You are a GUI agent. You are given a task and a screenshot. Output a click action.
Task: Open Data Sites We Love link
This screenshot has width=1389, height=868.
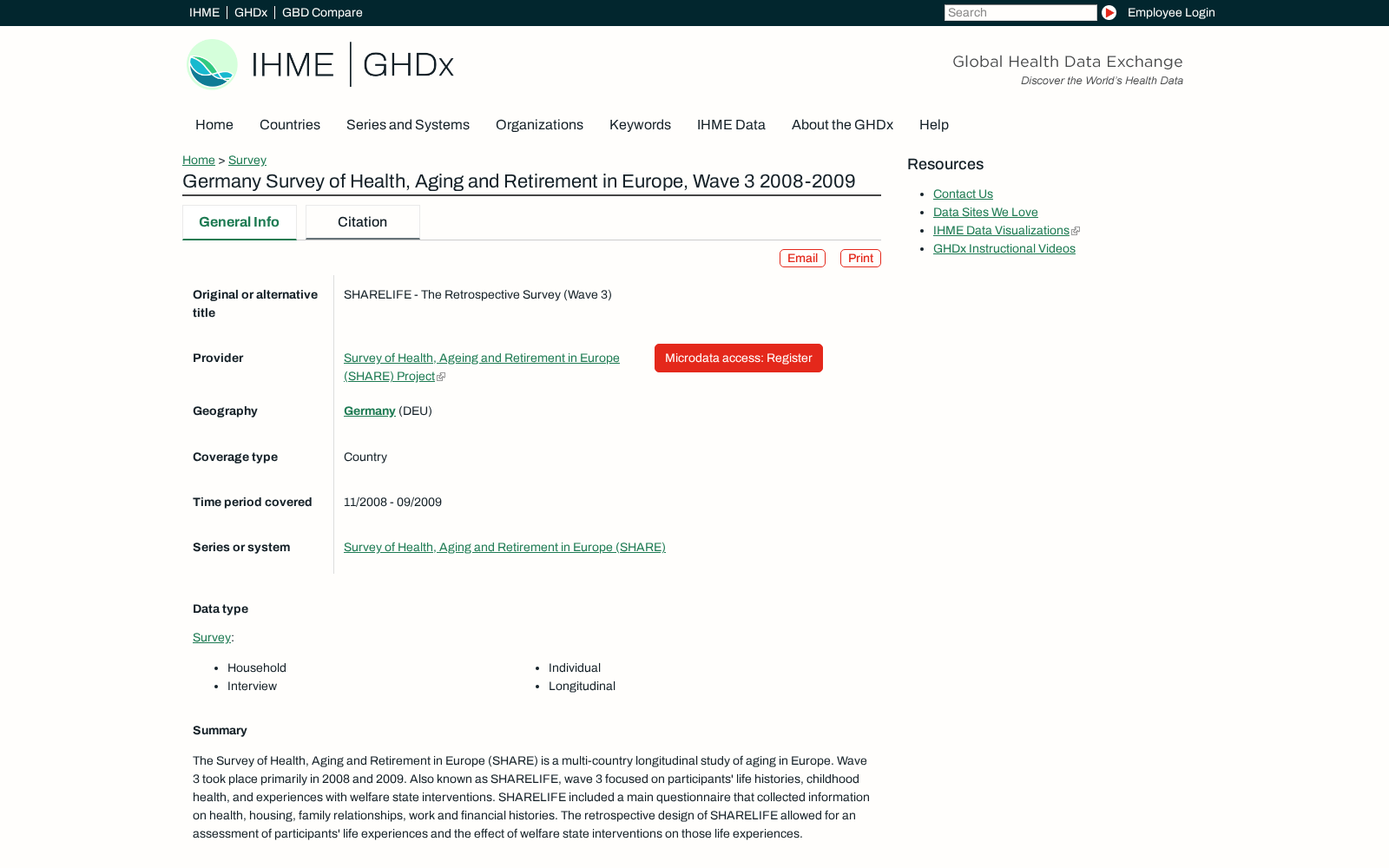click(x=985, y=212)
